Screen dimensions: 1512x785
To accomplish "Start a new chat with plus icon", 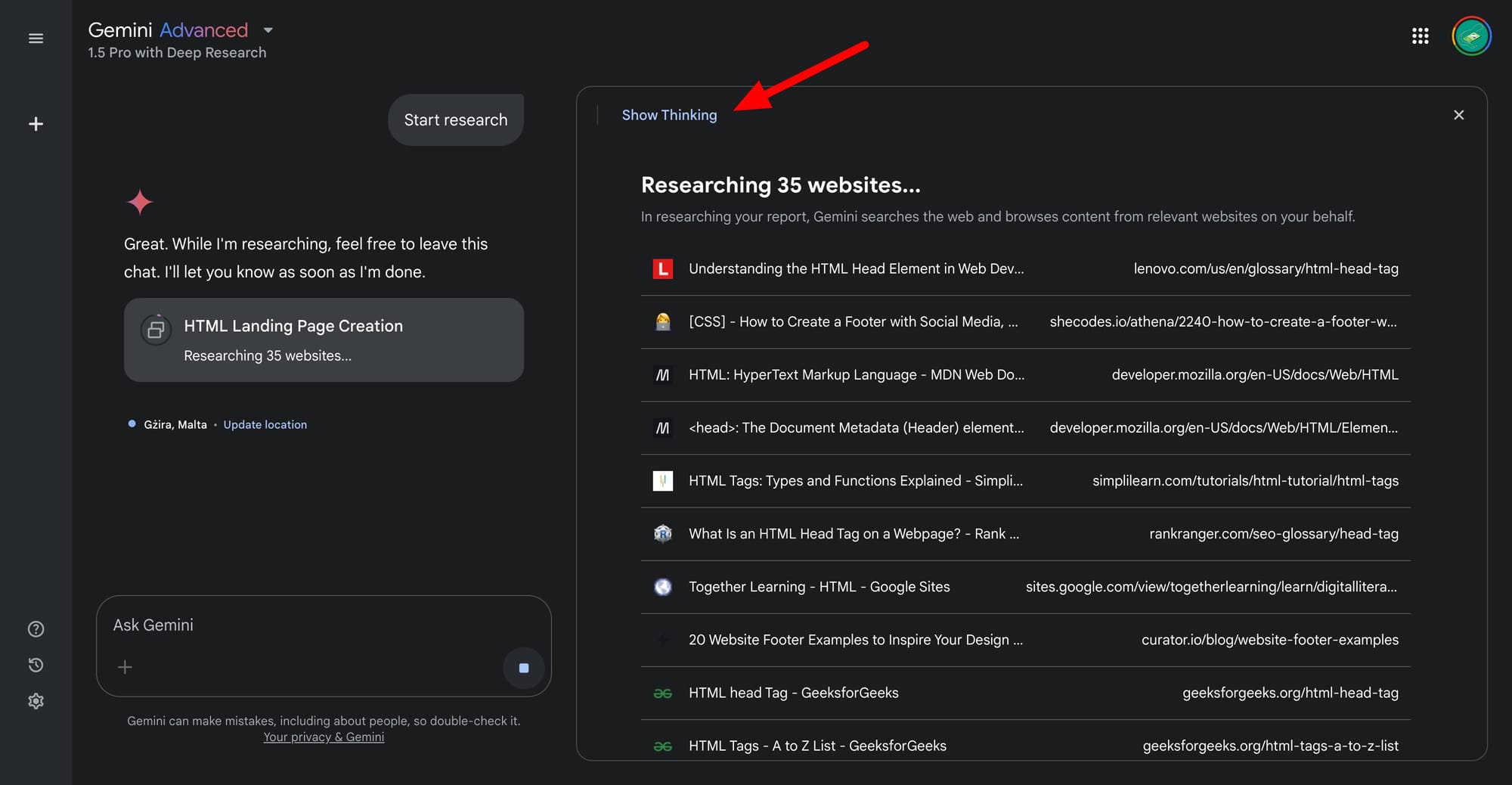I will click(x=36, y=124).
